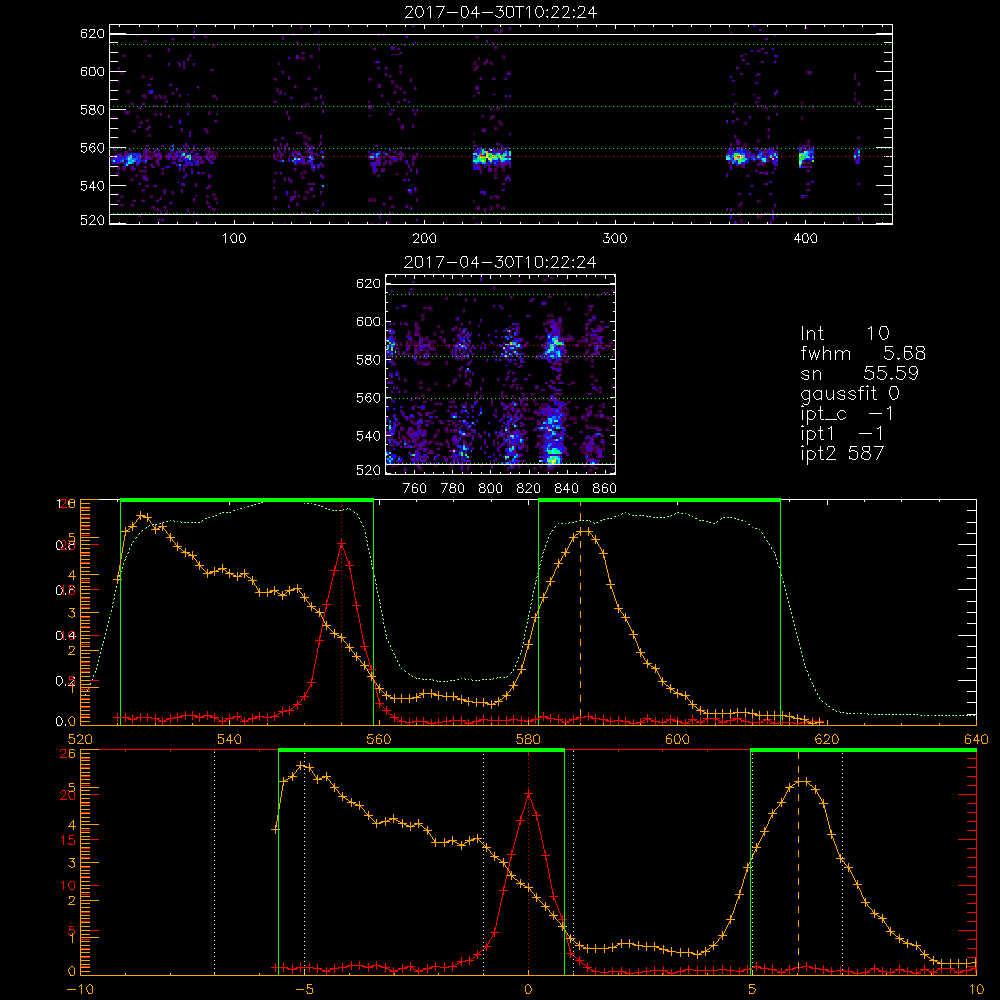Click x-axis label 400 in top image
The width and height of the screenshot is (1000, 1000).
click(x=805, y=239)
